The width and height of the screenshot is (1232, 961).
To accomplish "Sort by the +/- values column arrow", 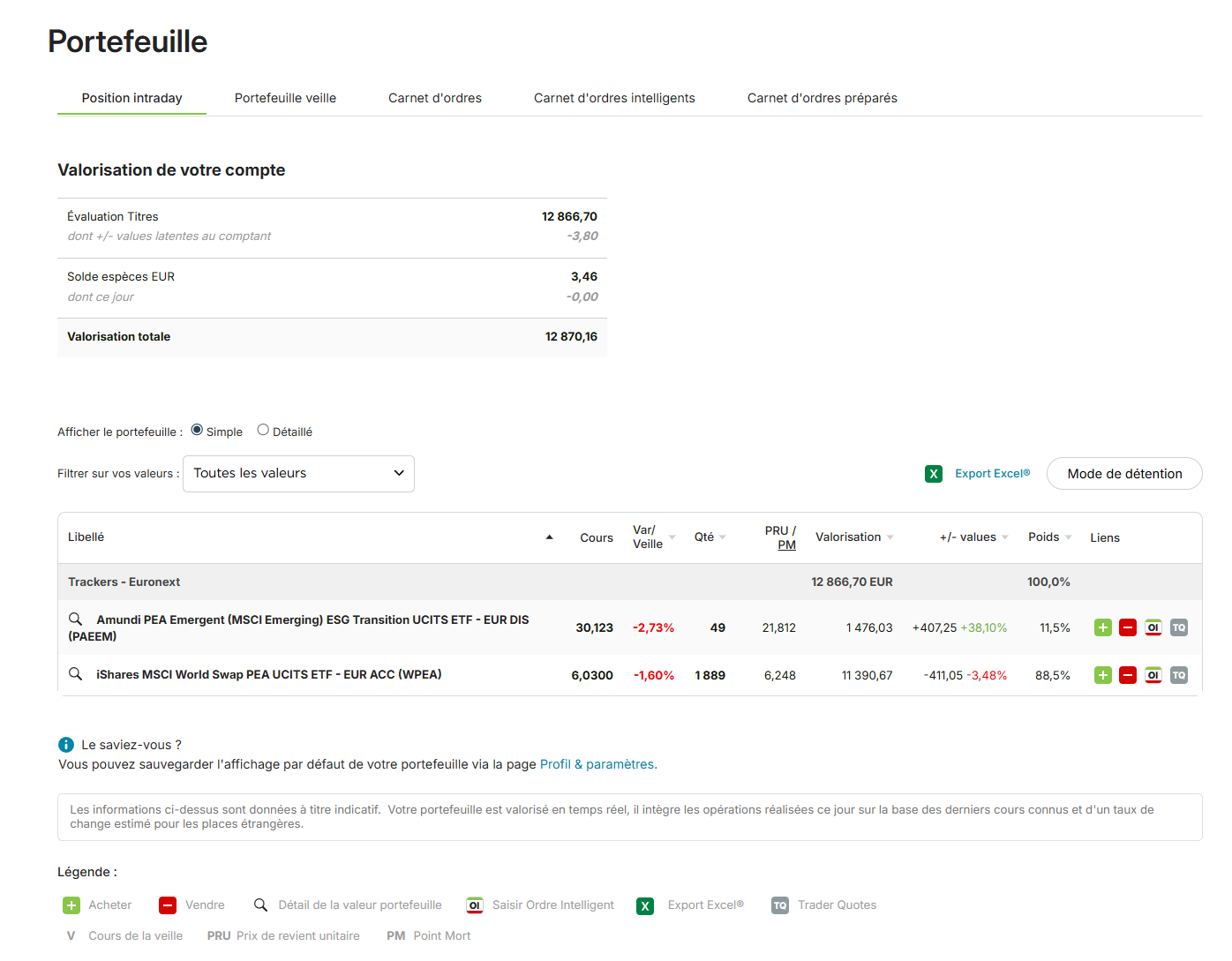I will pyautogui.click(x=1004, y=537).
